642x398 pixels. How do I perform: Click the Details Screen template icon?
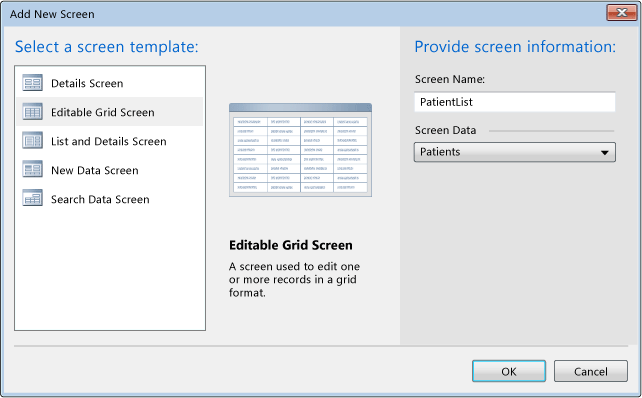pos(32,83)
